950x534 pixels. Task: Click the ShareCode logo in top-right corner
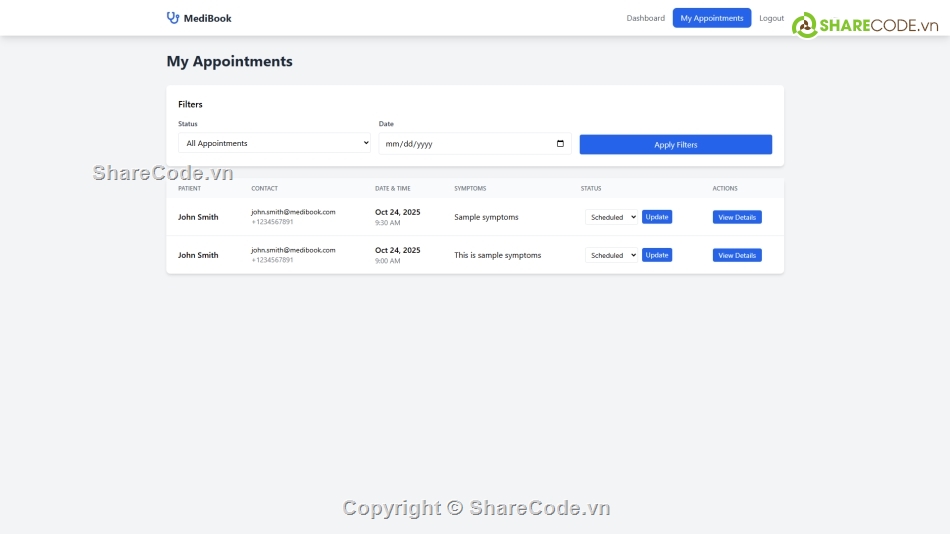click(x=867, y=25)
